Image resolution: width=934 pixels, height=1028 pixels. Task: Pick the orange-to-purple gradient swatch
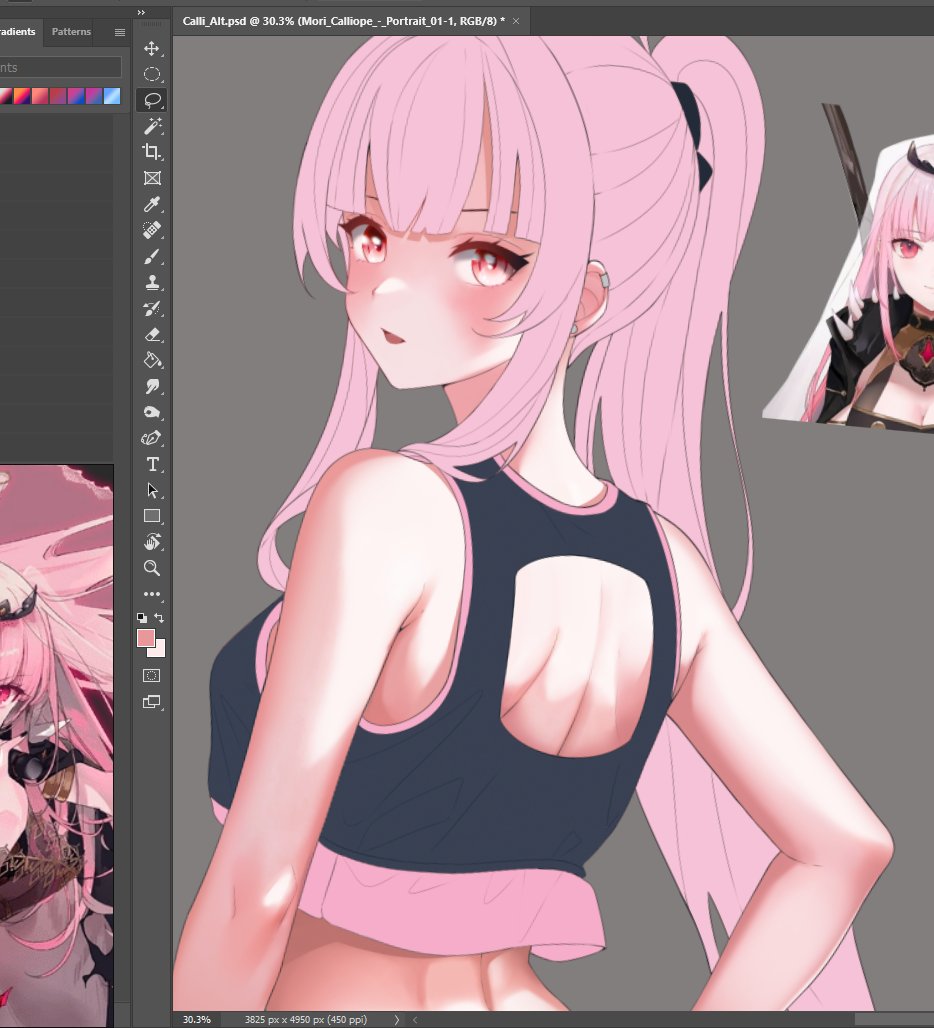click(x=22, y=96)
